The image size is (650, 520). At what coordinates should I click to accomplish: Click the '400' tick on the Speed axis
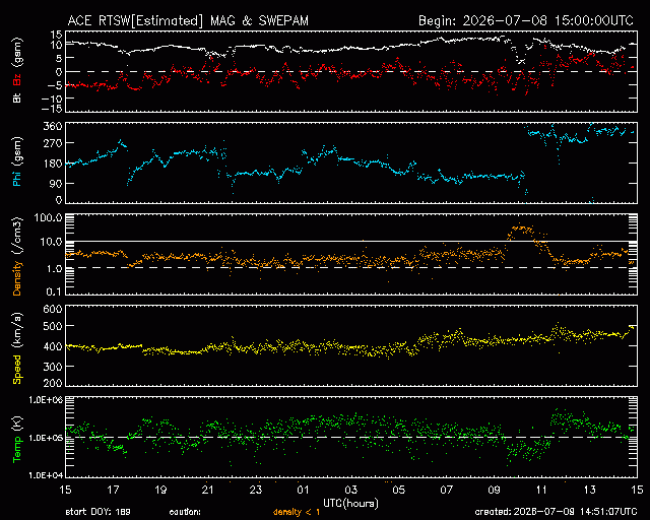[x=53, y=346]
